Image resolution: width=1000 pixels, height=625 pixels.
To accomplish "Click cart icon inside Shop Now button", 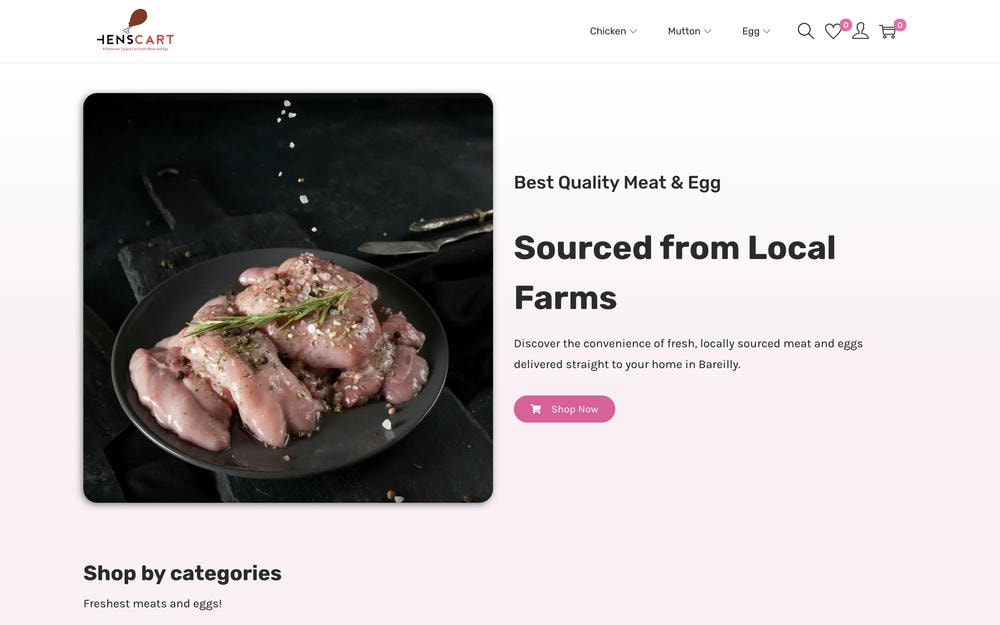I will click(536, 409).
